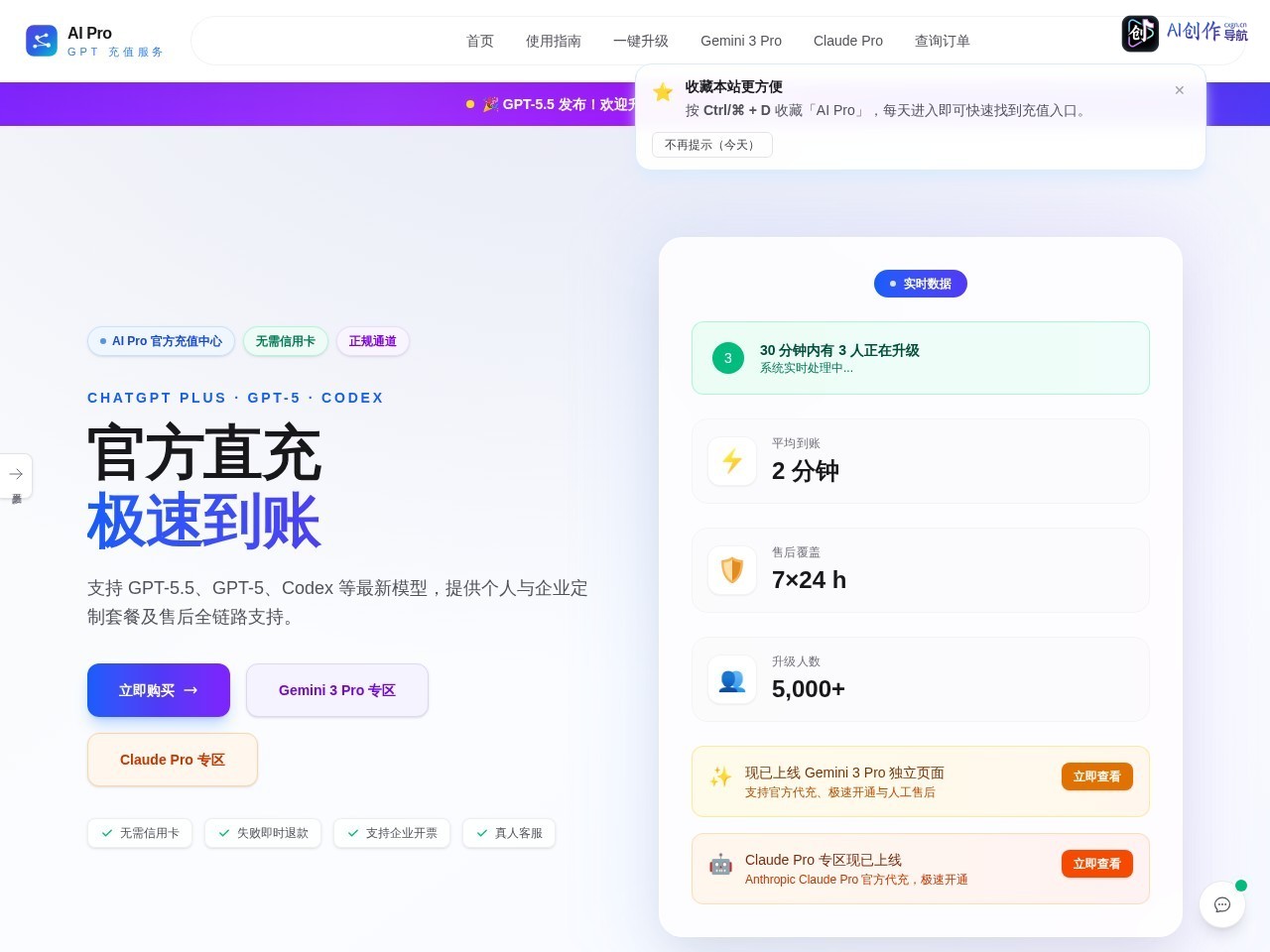Open Gemini 3 Pro 专区 button

pos(337,690)
